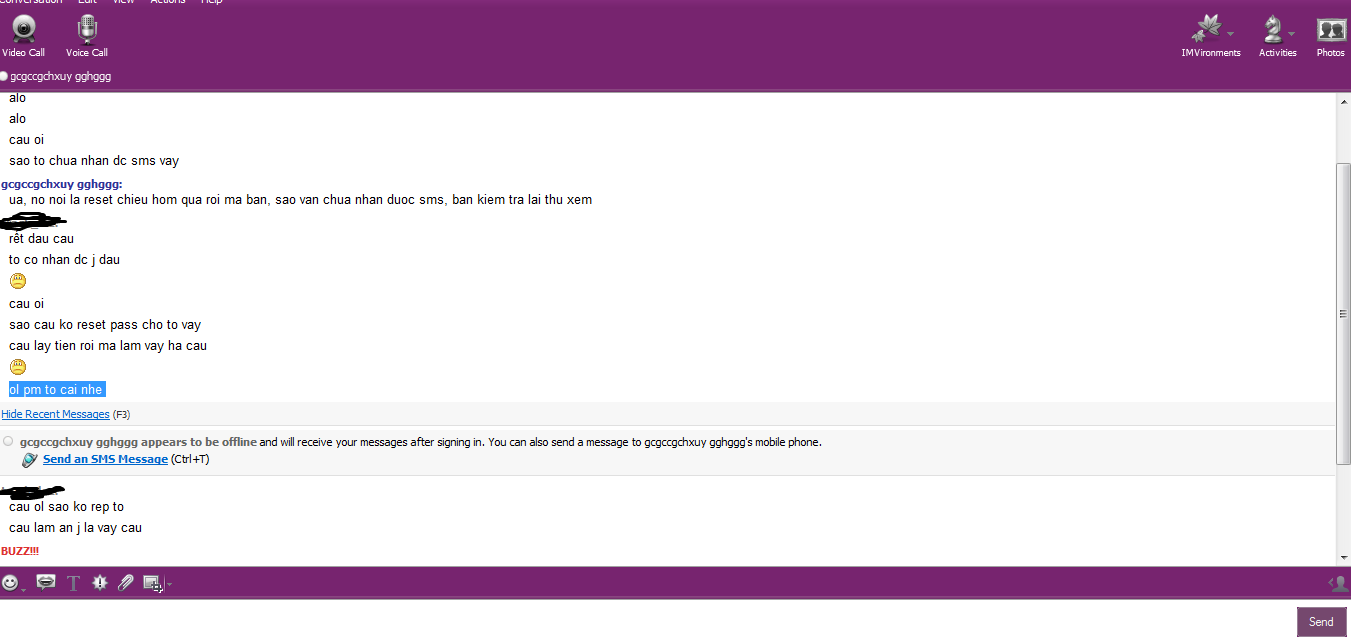The height and width of the screenshot is (639, 1351).
Task: Click the Send button
Action: [x=1321, y=621]
